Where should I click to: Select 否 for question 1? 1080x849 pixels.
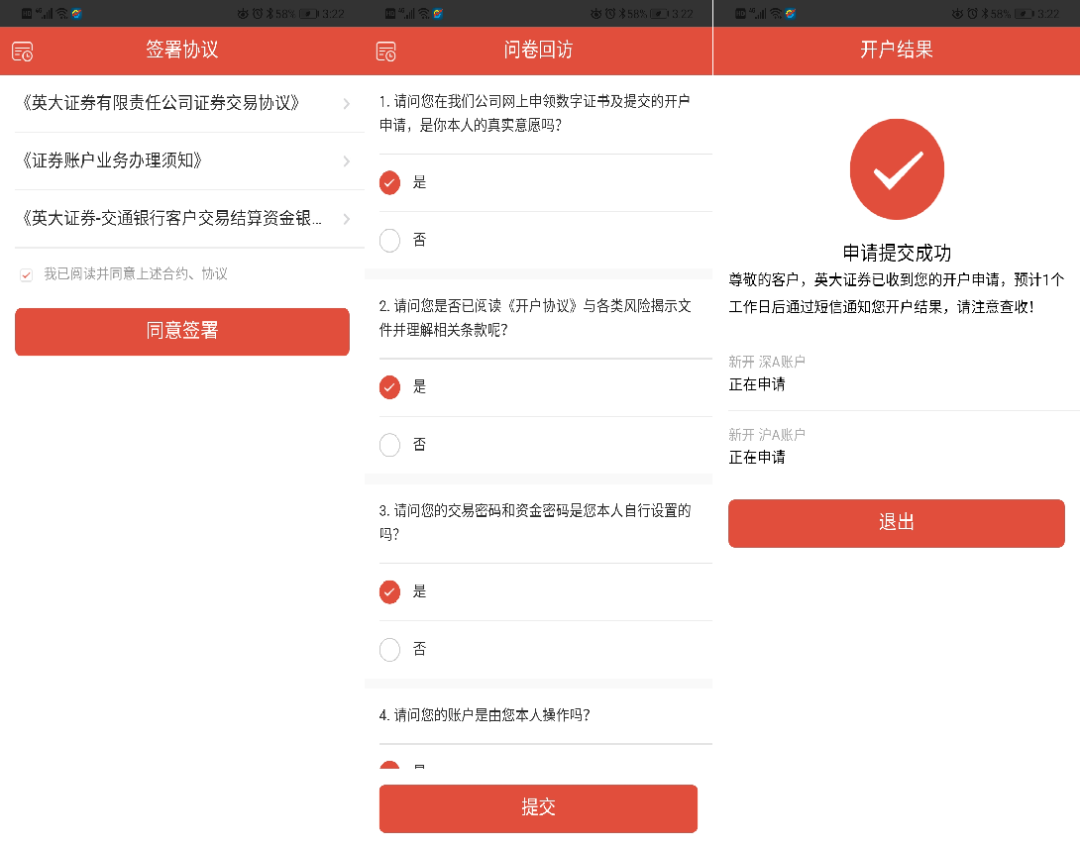pos(390,240)
